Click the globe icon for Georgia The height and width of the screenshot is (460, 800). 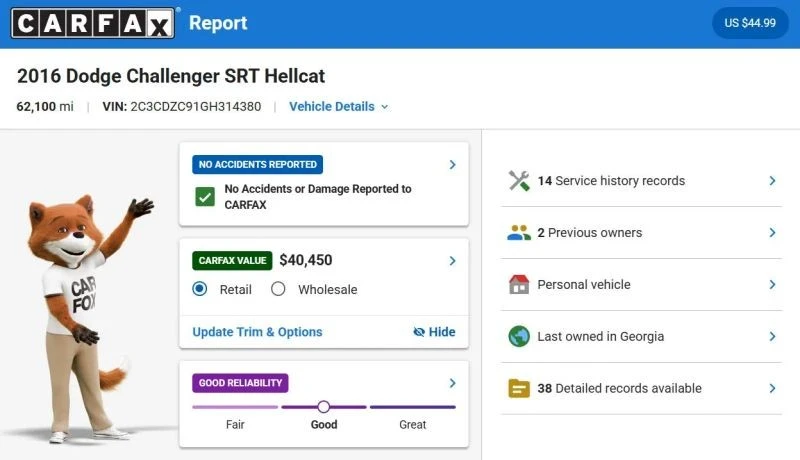coord(519,337)
